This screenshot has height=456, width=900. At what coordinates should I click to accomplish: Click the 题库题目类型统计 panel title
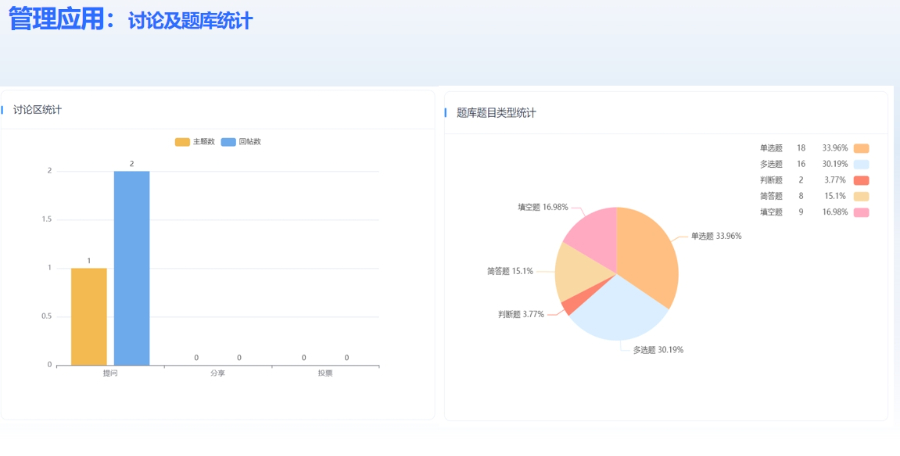coord(496,113)
